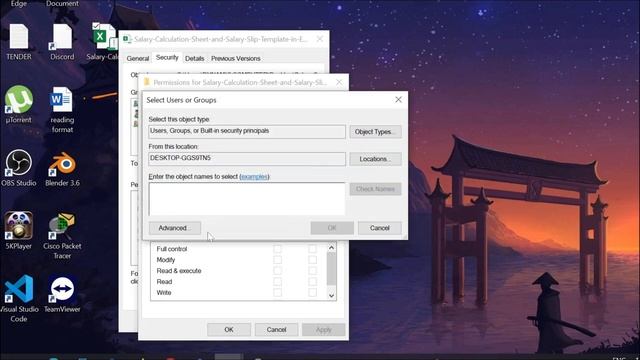Click OK in the Permissions dialog
This screenshot has width=640, height=360.
pyautogui.click(x=229, y=329)
